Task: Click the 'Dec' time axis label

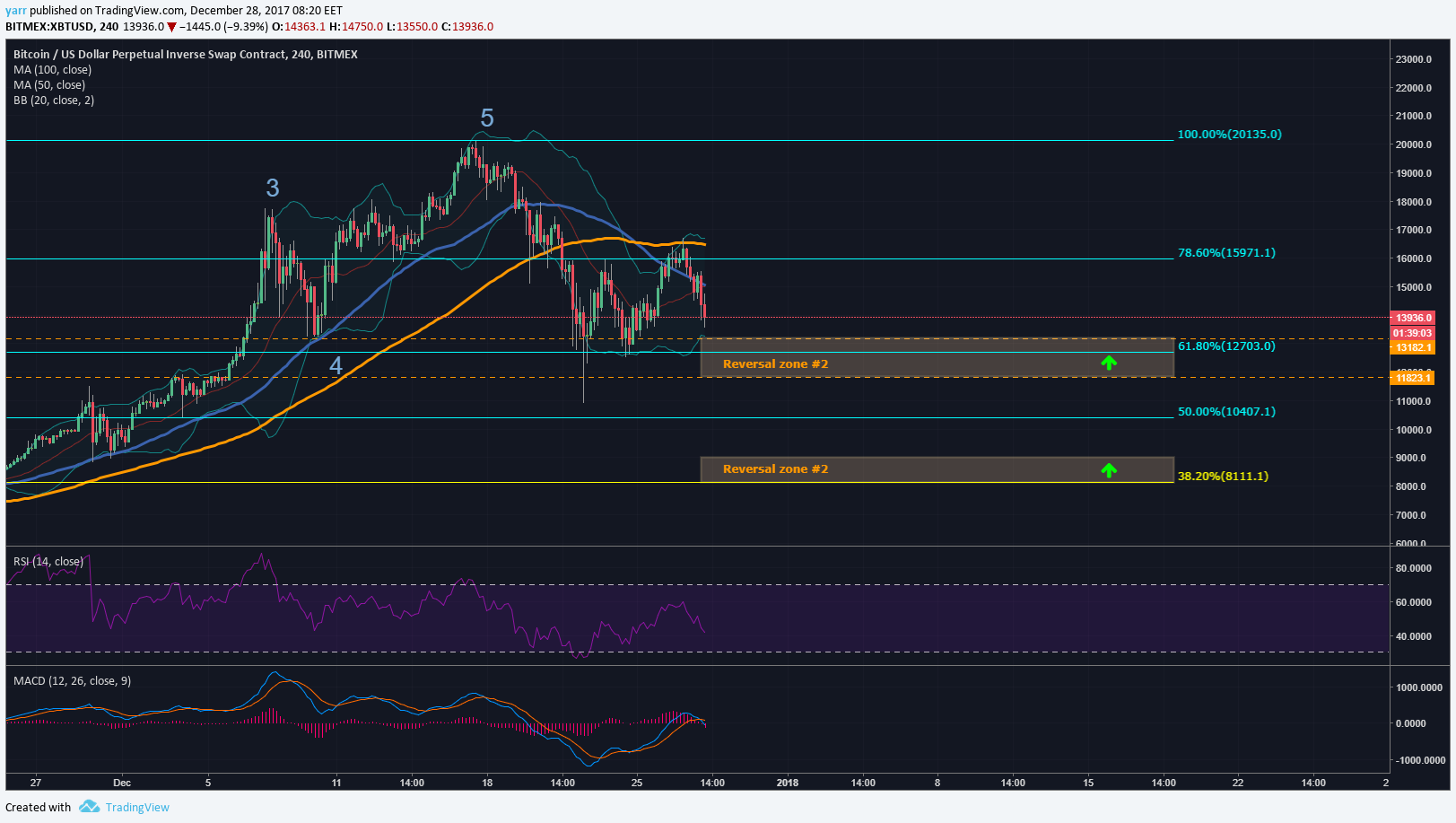Action: 122,783
